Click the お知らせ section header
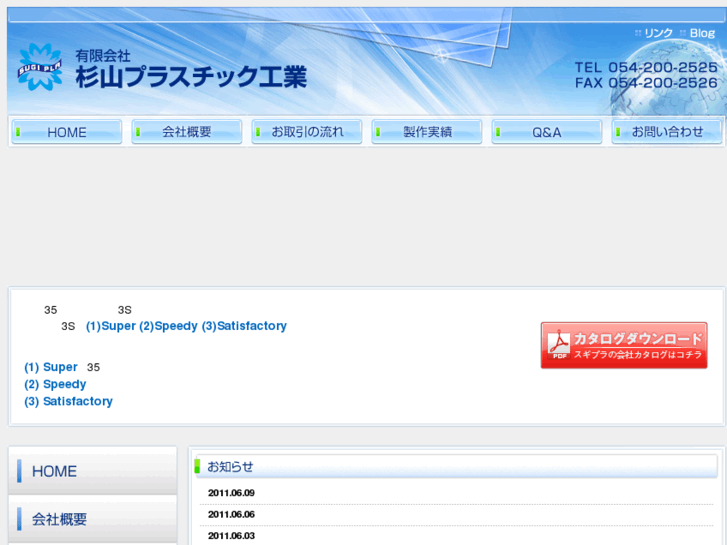 click(456, 466)
